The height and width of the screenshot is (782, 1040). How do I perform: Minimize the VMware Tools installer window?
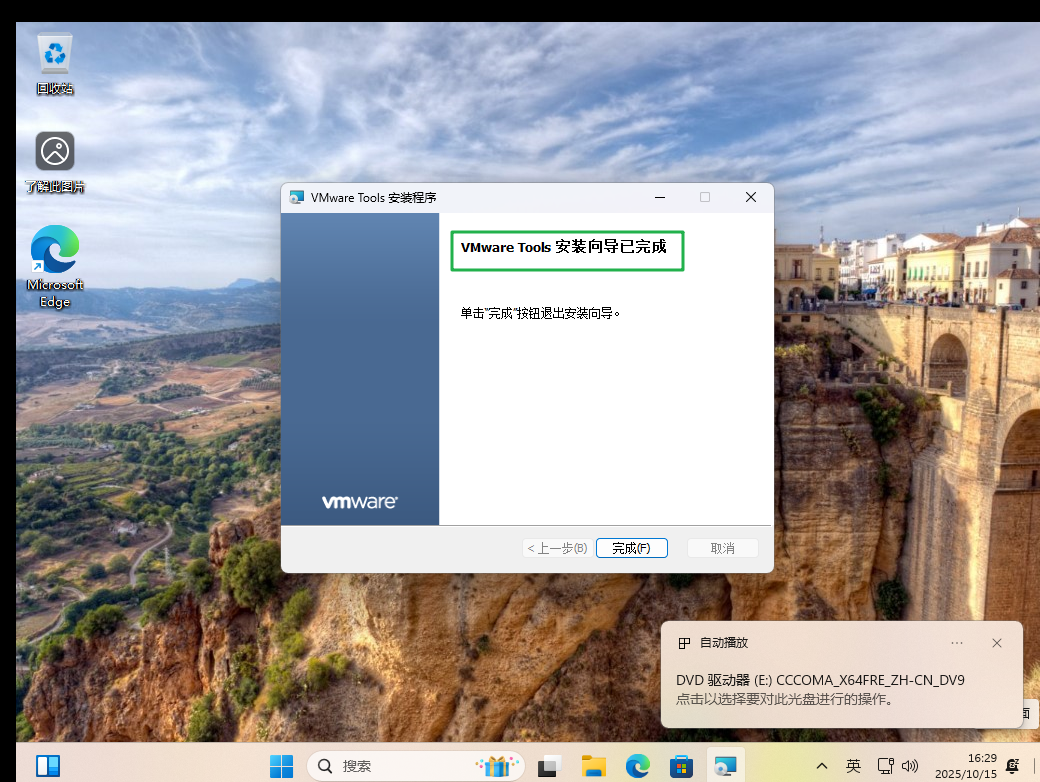660,198
